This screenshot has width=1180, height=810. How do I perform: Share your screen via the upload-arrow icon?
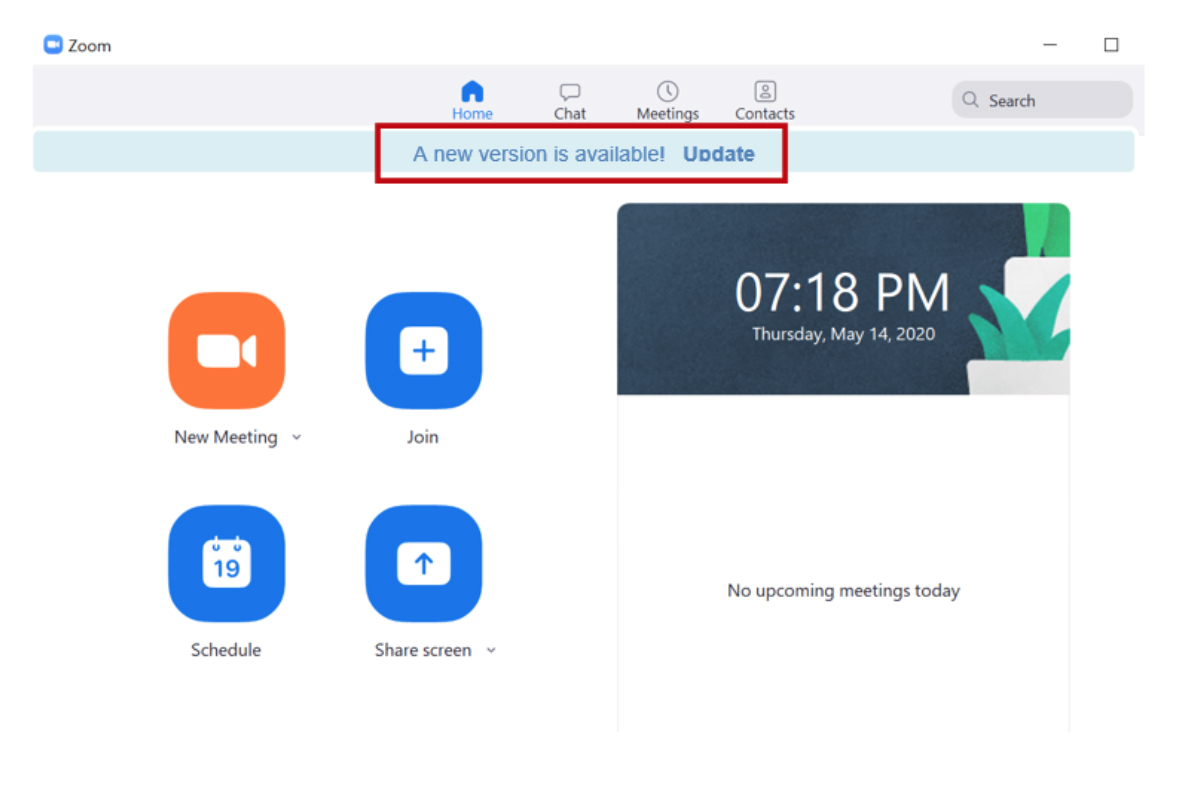tap(423, 564)
